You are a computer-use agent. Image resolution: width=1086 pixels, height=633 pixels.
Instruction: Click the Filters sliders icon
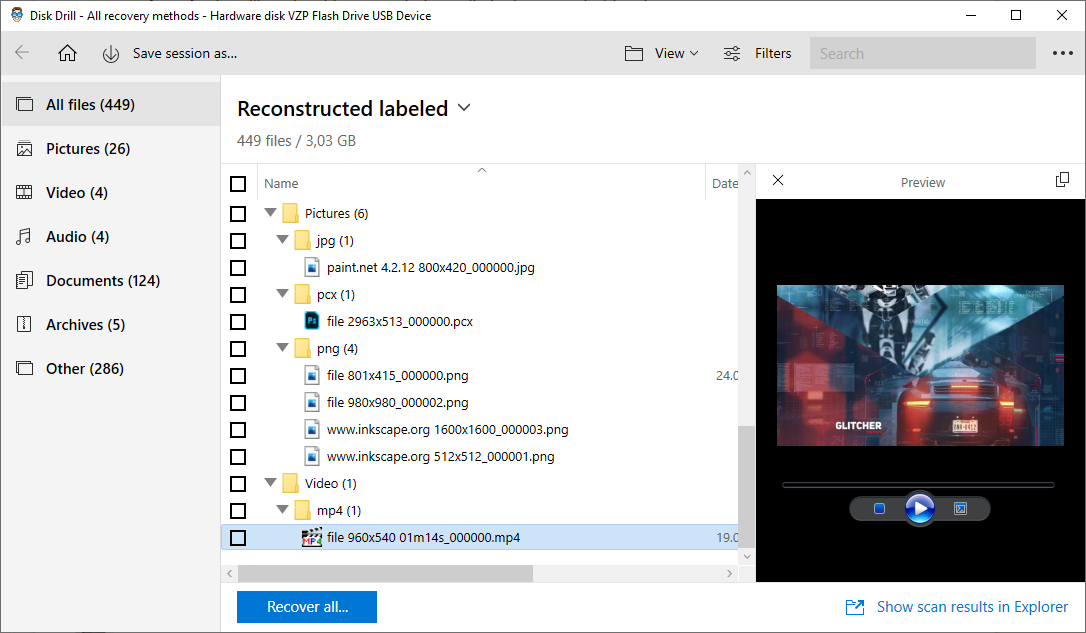[732, 53]
